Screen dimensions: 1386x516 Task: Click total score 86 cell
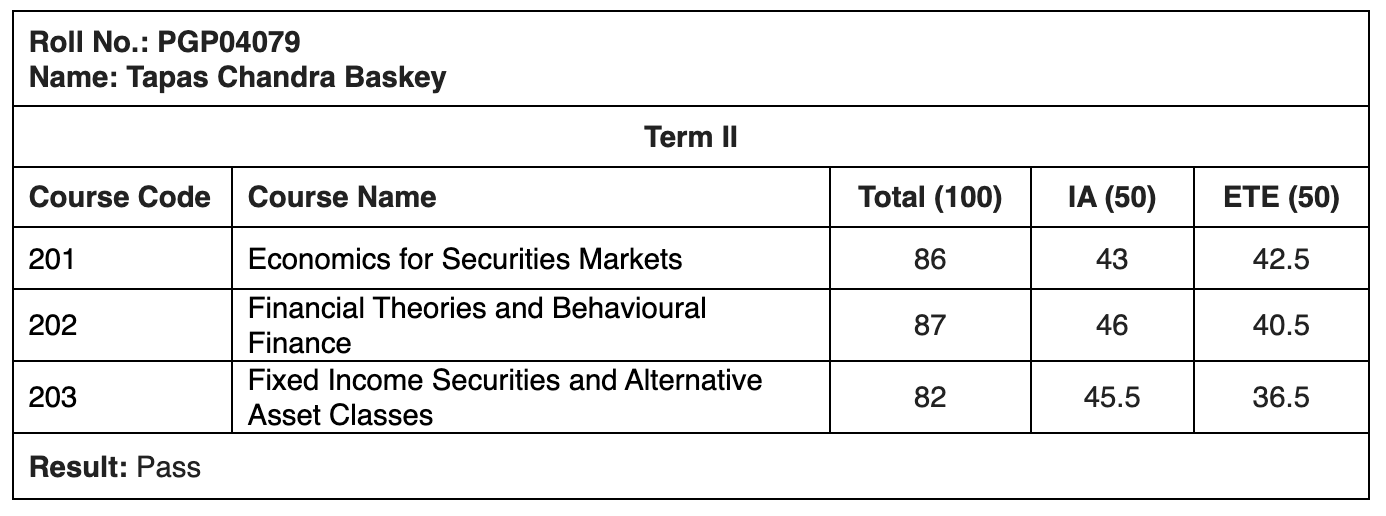click(929, 259)
